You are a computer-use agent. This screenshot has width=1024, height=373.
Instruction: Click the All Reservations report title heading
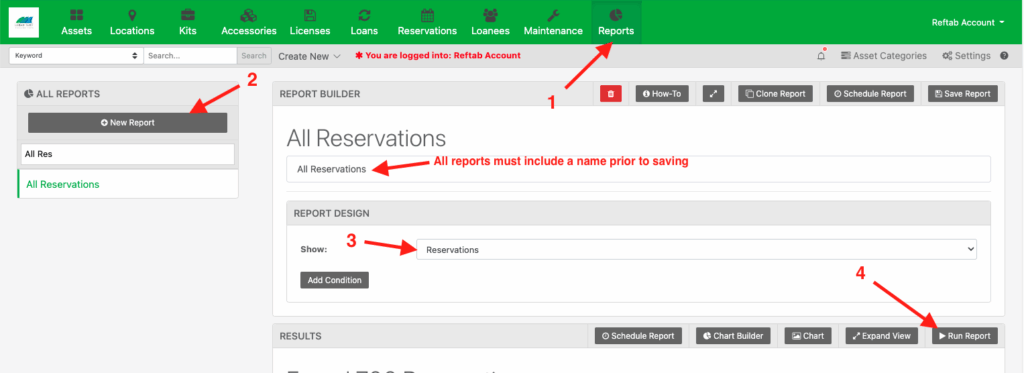(366, 138)
